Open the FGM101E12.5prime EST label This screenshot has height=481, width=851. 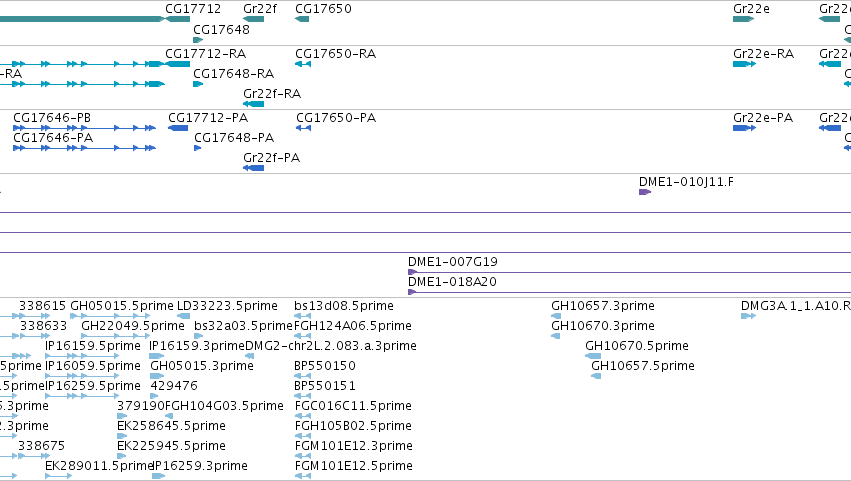click(353, 466)
